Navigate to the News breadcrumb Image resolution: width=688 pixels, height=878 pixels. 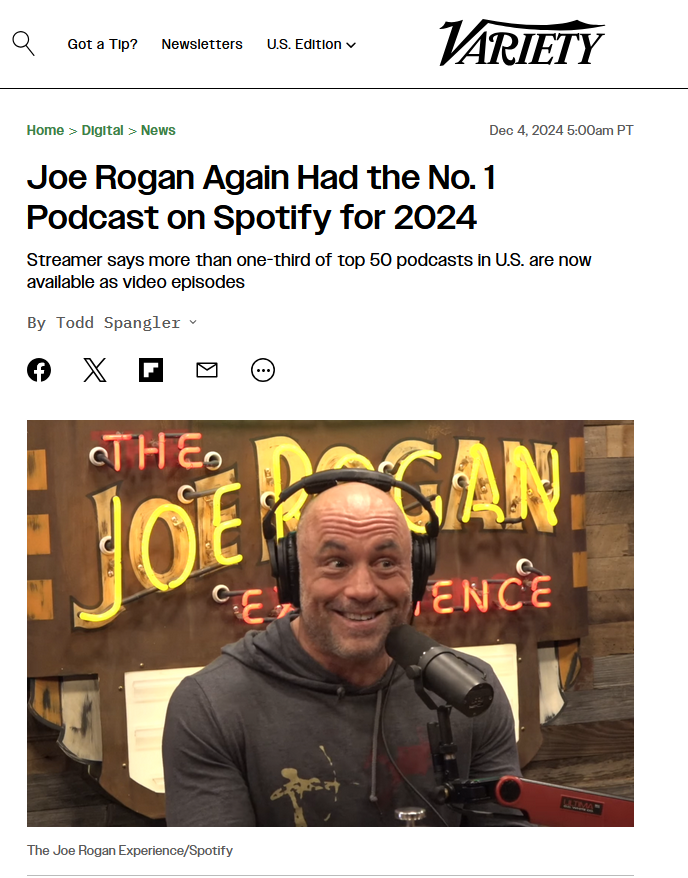tap(158, 130)
